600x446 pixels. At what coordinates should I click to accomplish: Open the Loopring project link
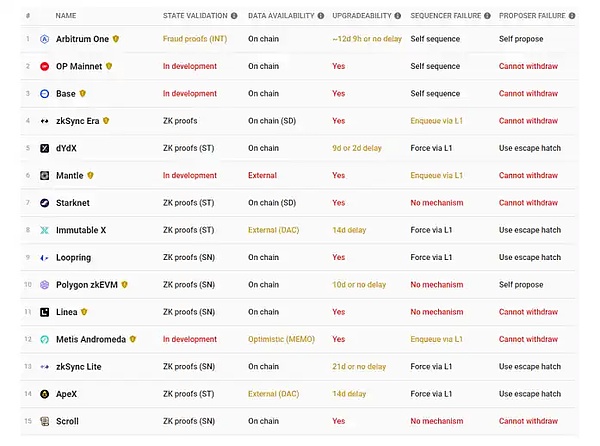pyautogui.click(x=74, y=258)
